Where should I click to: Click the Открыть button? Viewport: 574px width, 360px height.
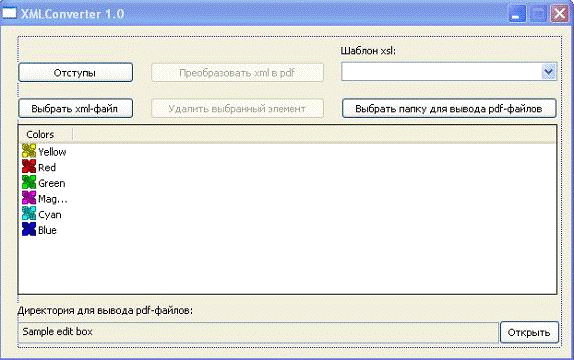pyautogui.click(x=529, y=332)
